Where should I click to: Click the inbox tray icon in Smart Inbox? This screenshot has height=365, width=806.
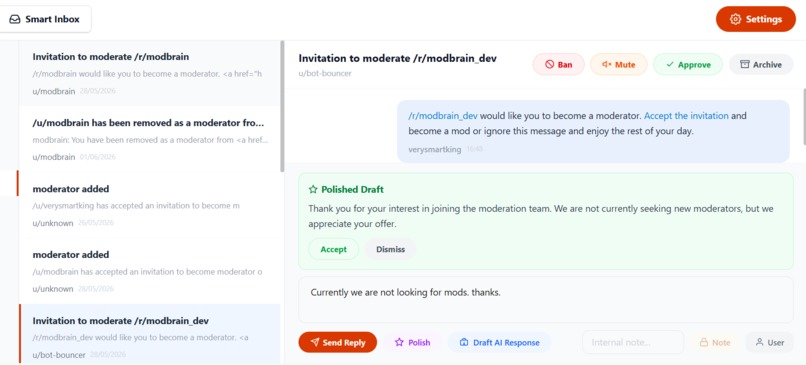coord(15,20)
